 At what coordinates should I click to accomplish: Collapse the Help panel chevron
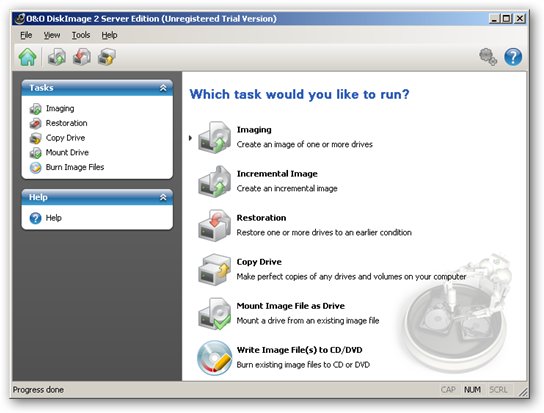163,197
